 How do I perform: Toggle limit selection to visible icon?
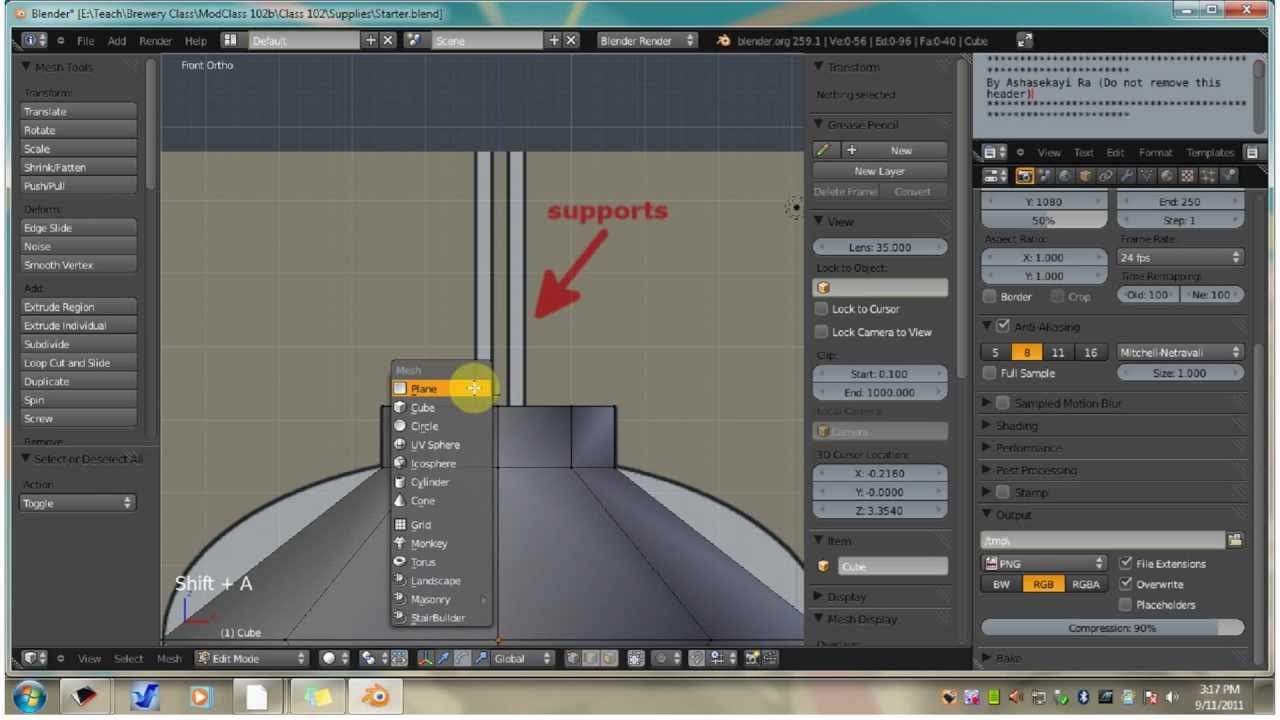tap(636, 658)
